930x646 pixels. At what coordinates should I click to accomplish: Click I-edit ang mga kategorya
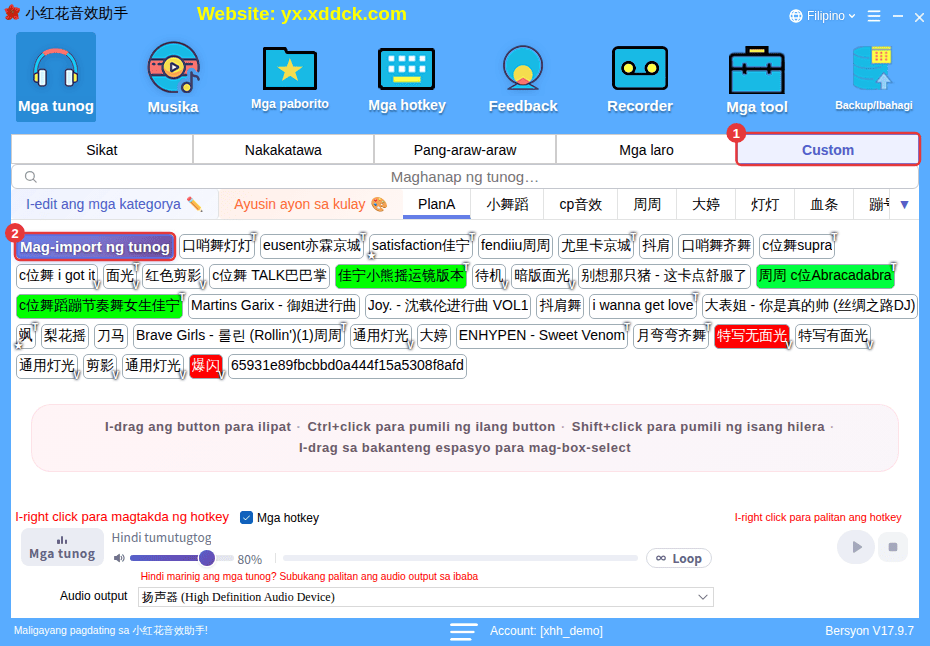pos(114,205)
